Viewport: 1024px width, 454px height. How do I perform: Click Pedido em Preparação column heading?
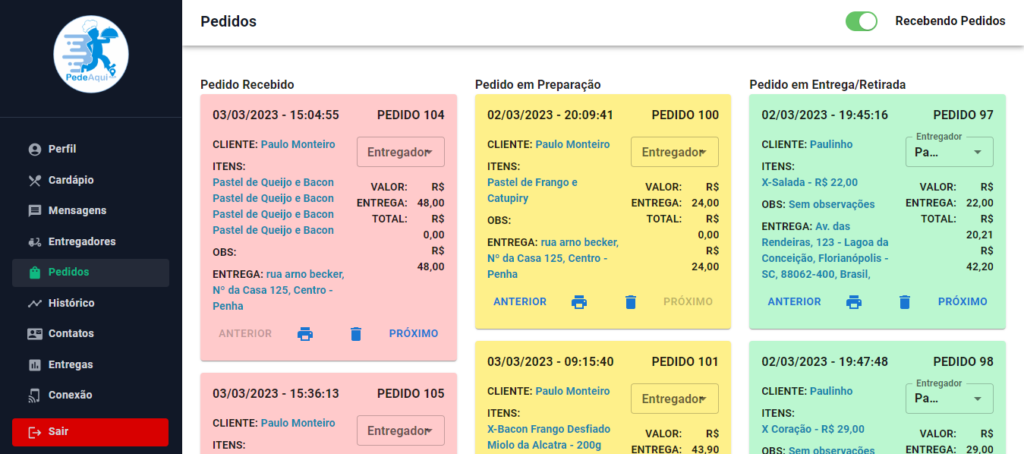[537, 84]
